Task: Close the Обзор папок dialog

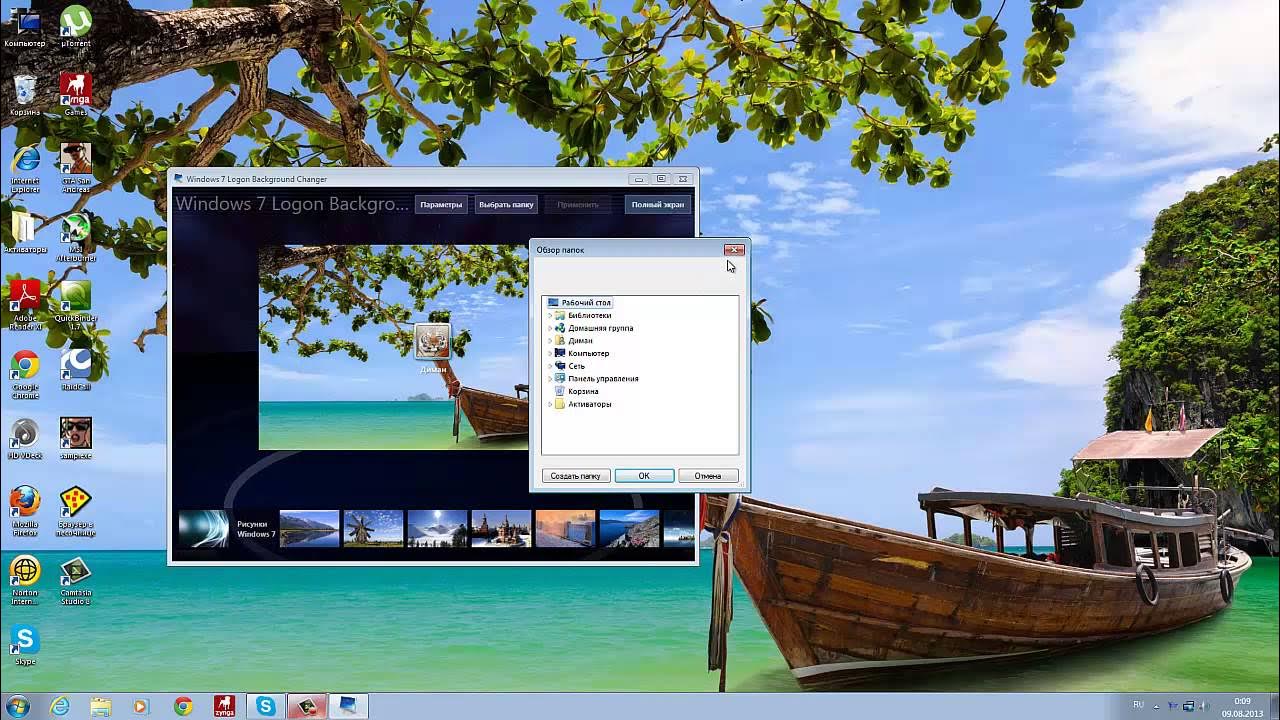Action: tap(734, 249)
